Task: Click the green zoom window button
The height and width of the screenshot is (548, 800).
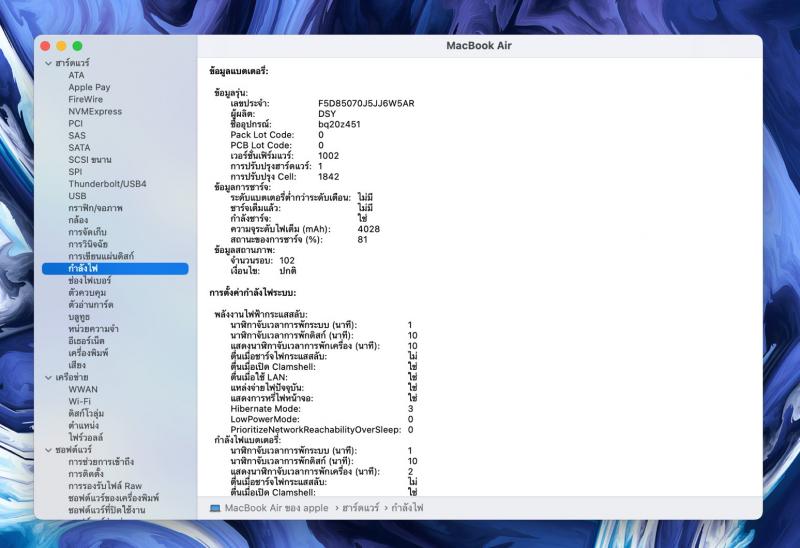Action: [x=78, y=46]
